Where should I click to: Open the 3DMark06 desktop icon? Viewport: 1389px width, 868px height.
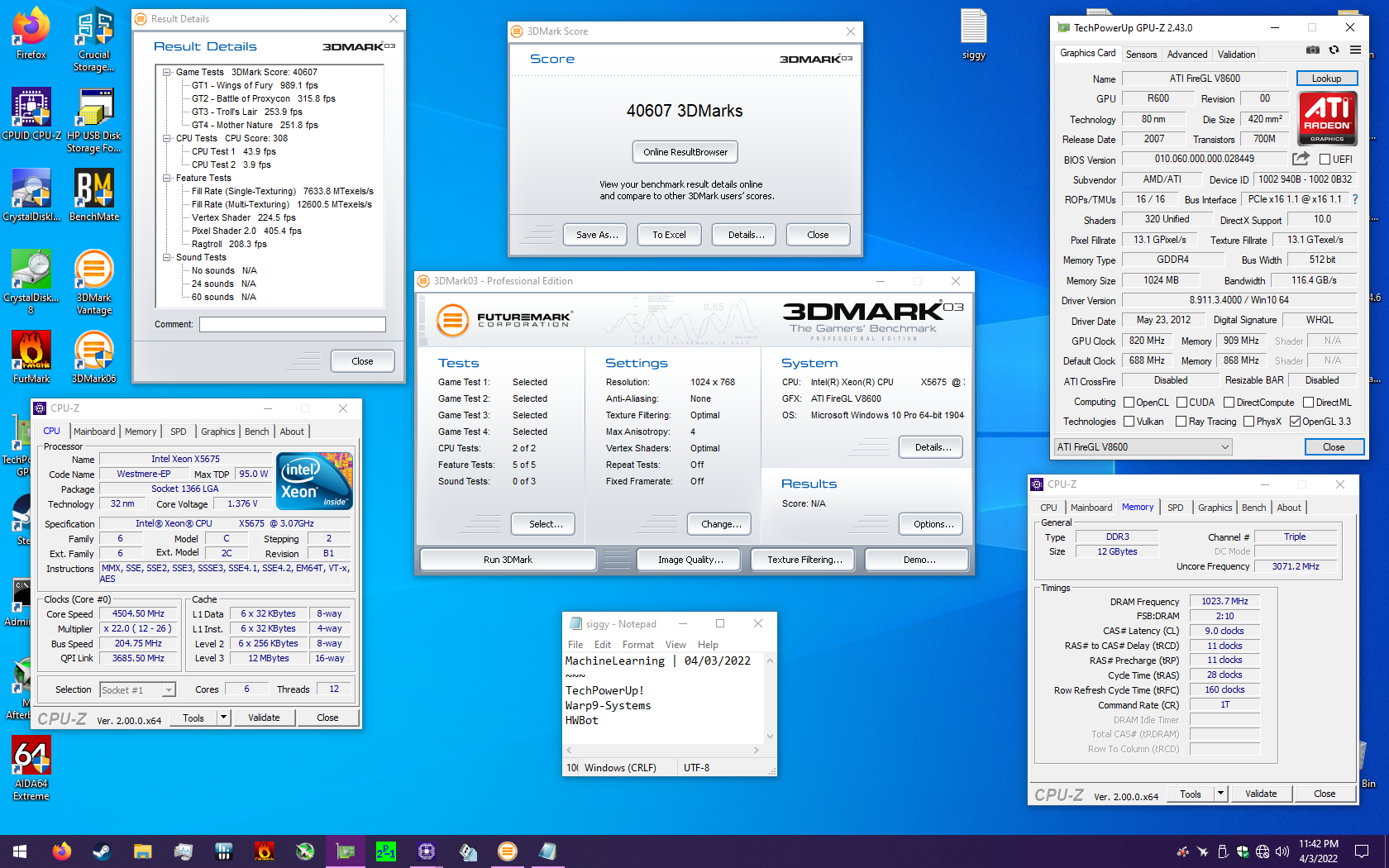pyautogui.click(x=94, y=358)
